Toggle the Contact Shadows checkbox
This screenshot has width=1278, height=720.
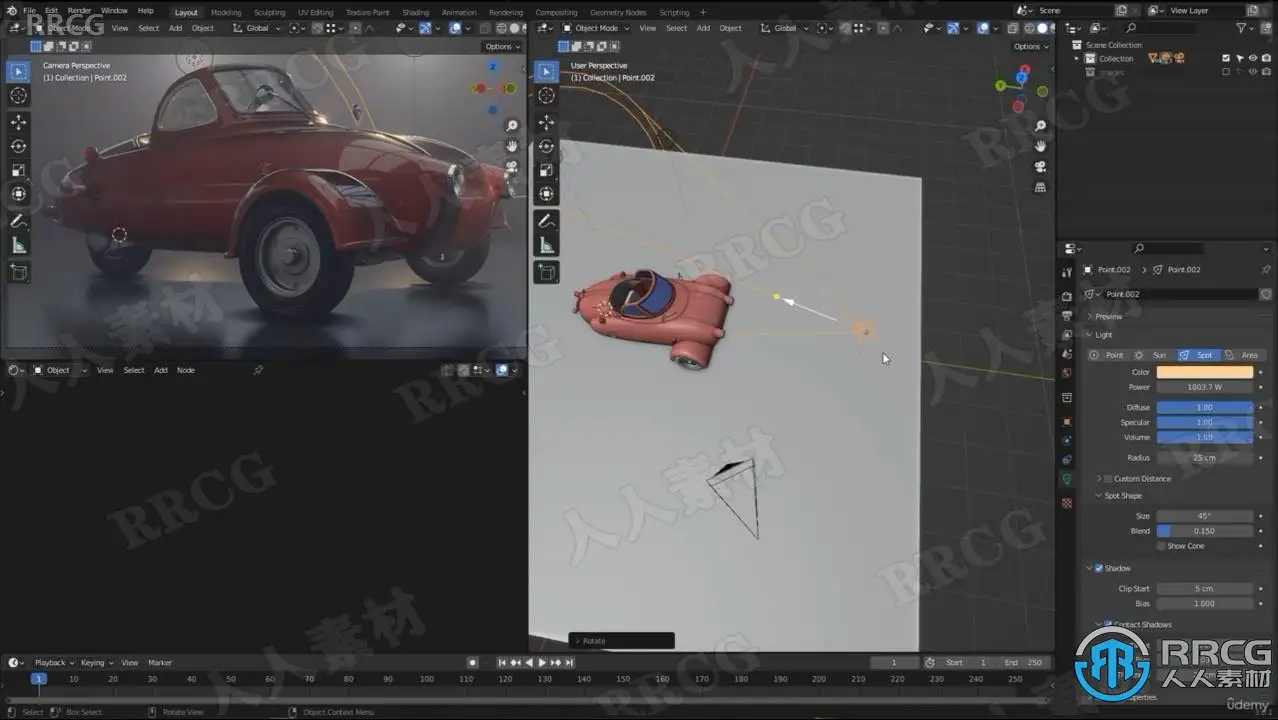1108,624
